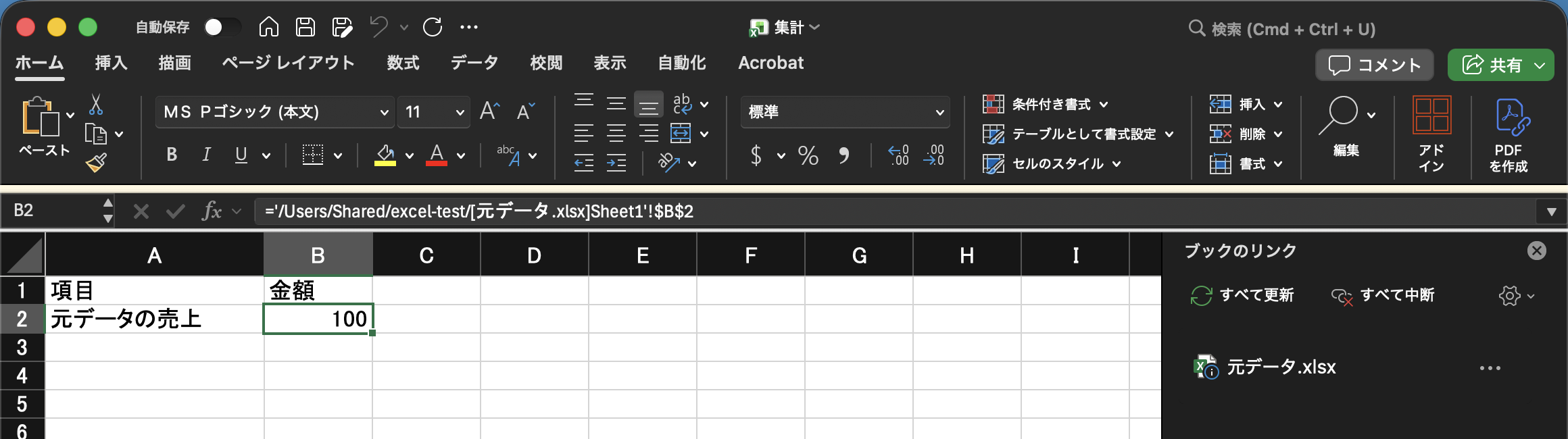1568x439 pixels.
Task: Apply the red font color A
Action: click(437, 155)
